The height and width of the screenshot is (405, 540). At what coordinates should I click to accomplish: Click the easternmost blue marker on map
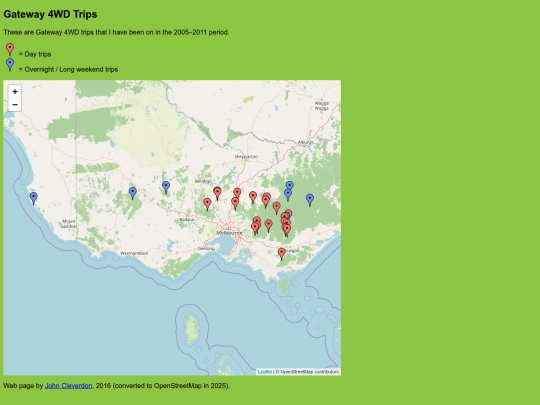[x=310, y=200]
